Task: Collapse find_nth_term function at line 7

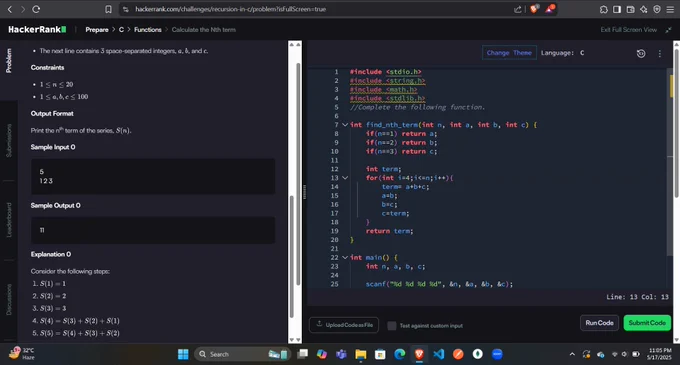Action: pyautogui.click(x=345, y=125)
